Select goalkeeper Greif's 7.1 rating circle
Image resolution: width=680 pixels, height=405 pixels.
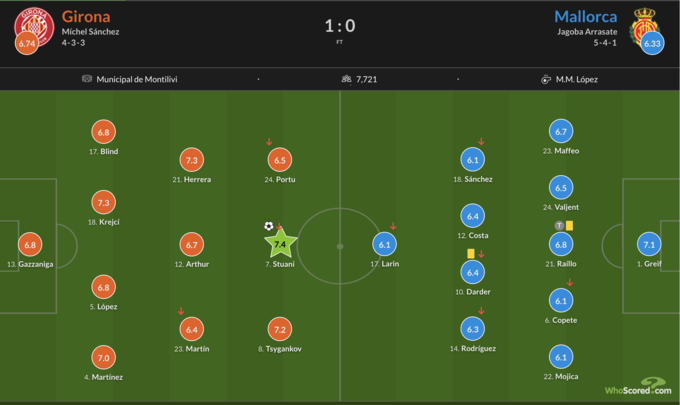coord(651,244)
